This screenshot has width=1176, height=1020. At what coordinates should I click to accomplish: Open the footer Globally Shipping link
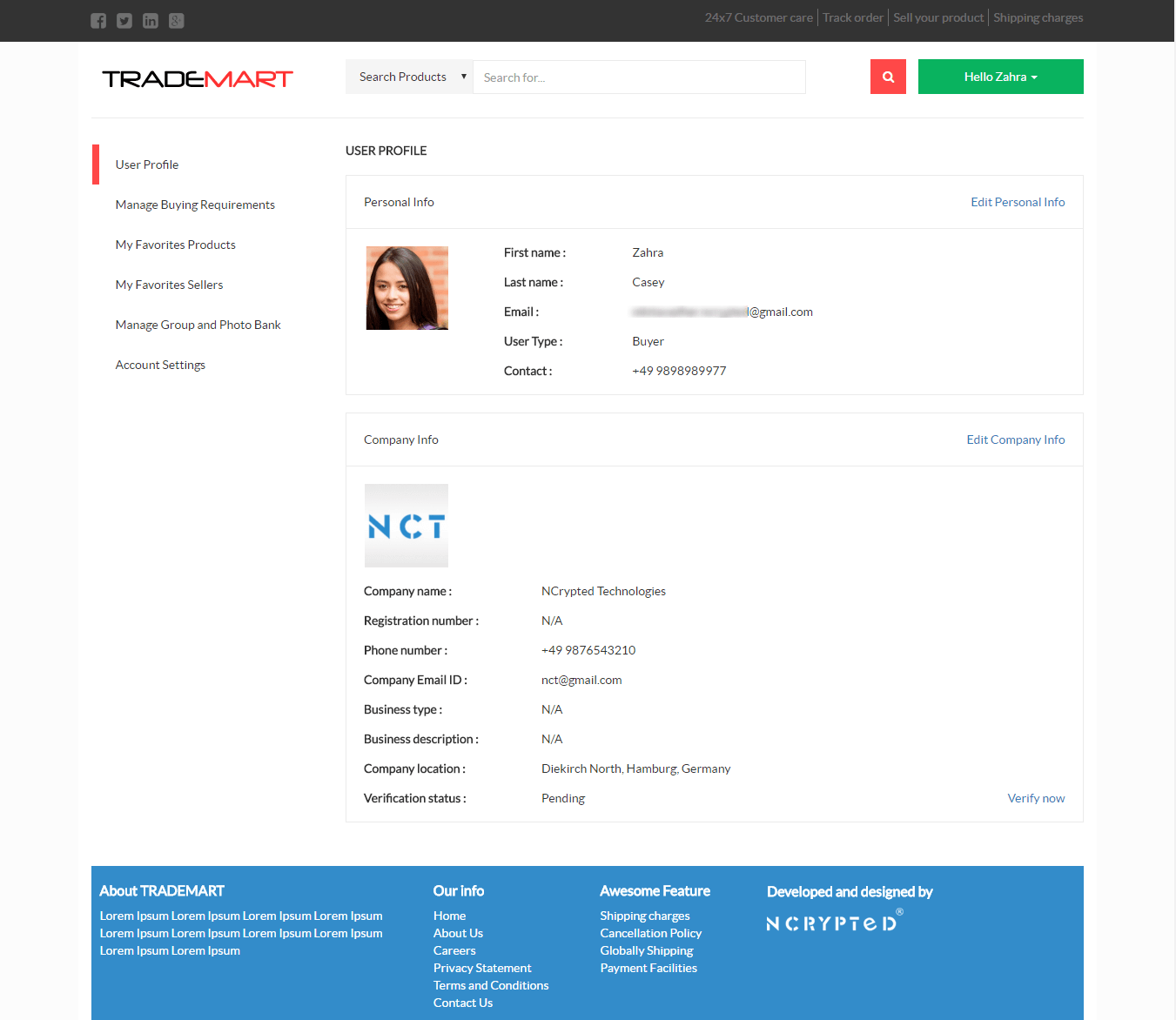click(647, 950)
